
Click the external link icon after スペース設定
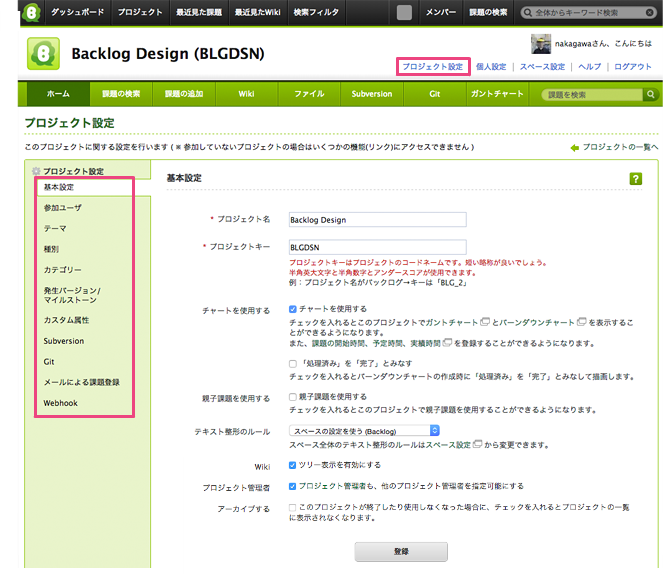477,444
